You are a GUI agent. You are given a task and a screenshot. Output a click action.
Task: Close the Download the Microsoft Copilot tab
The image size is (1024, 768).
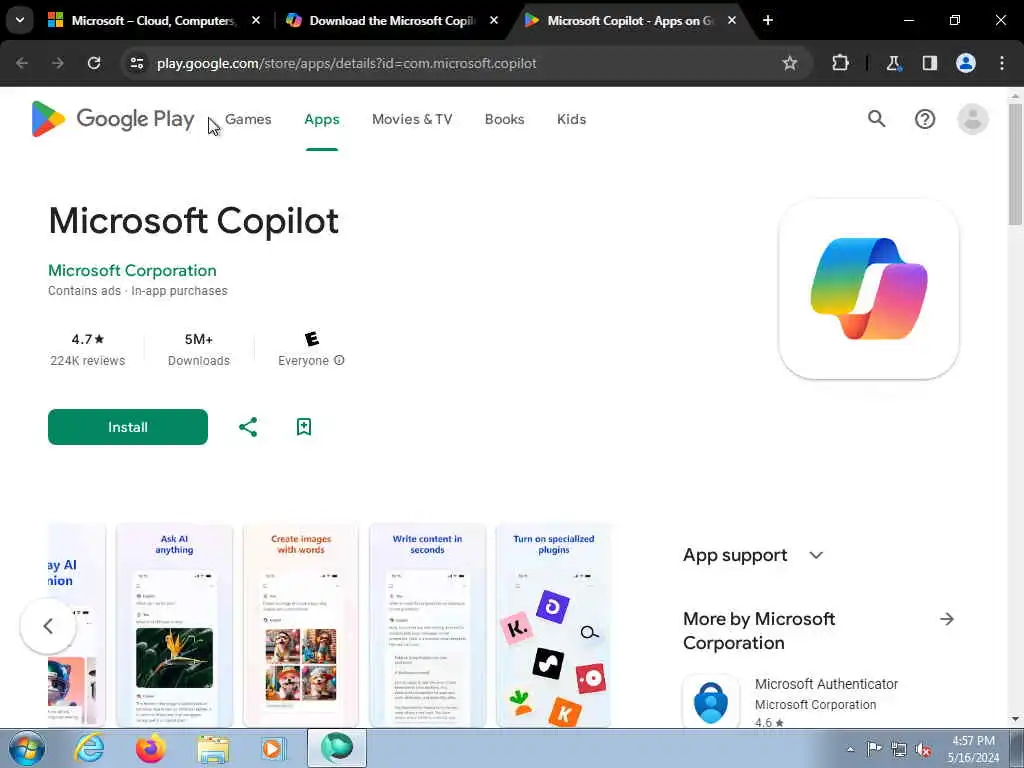(494, 20)
